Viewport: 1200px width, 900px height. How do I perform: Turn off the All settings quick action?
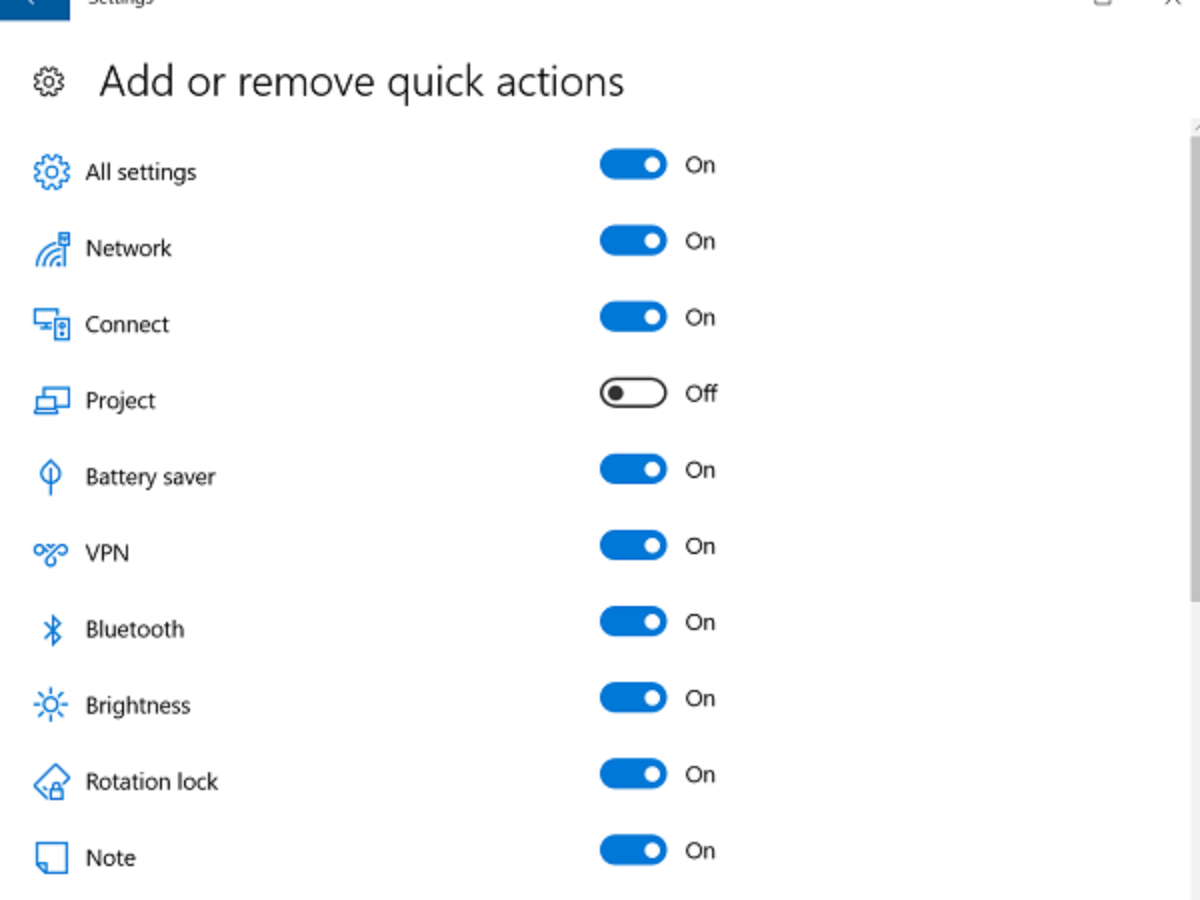coord(633,165)
